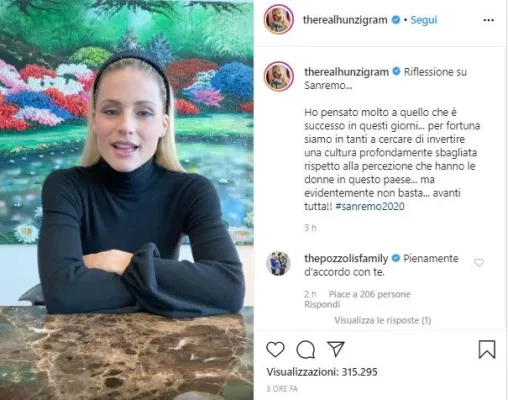Open #sanremo2020 hashtag link
This screenshot has width=508, height=400.
pyautogui.click(x=370, y=206)
